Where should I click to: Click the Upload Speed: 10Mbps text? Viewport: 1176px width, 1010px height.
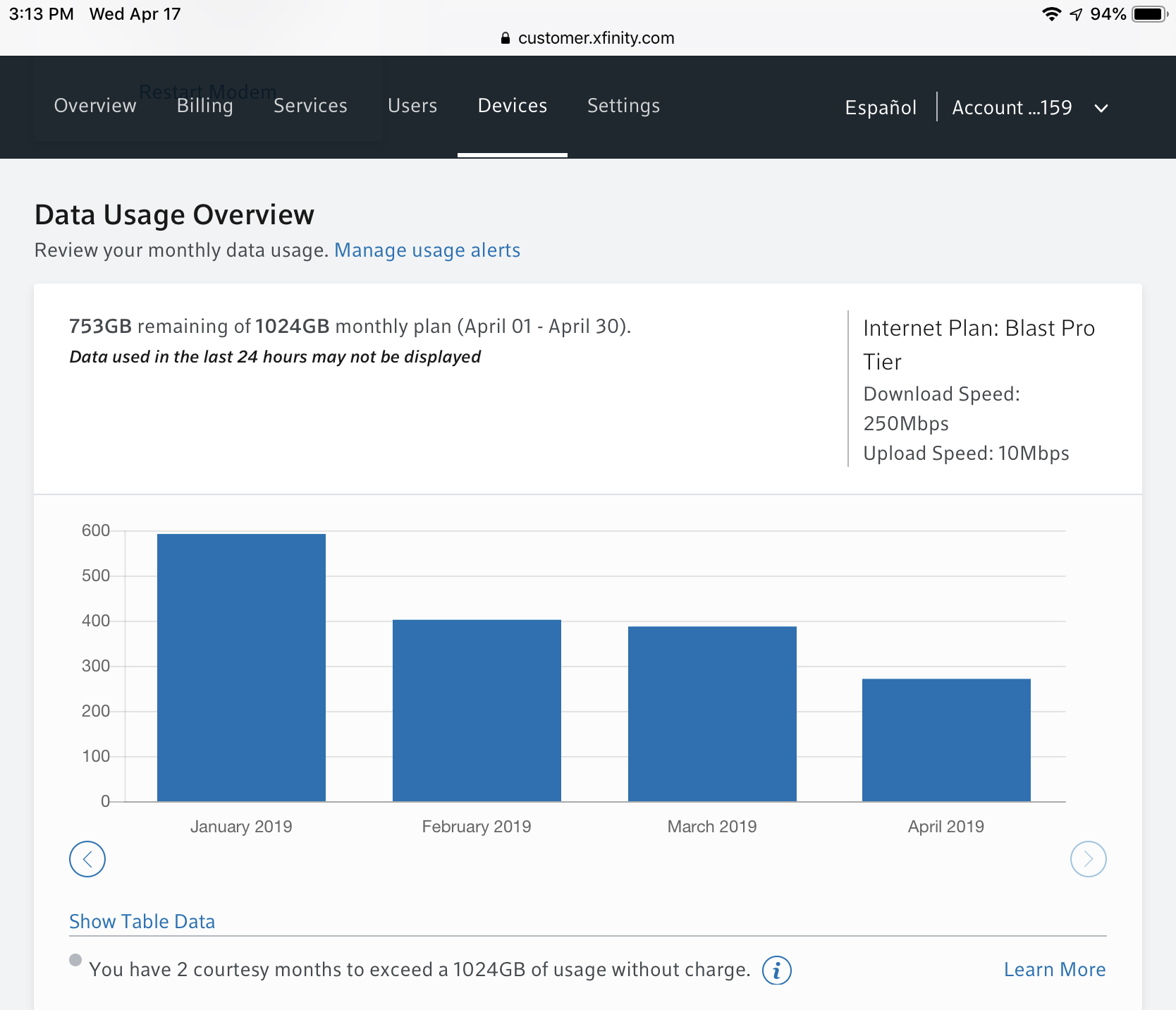pyautogui.click(x=967, y=453)
